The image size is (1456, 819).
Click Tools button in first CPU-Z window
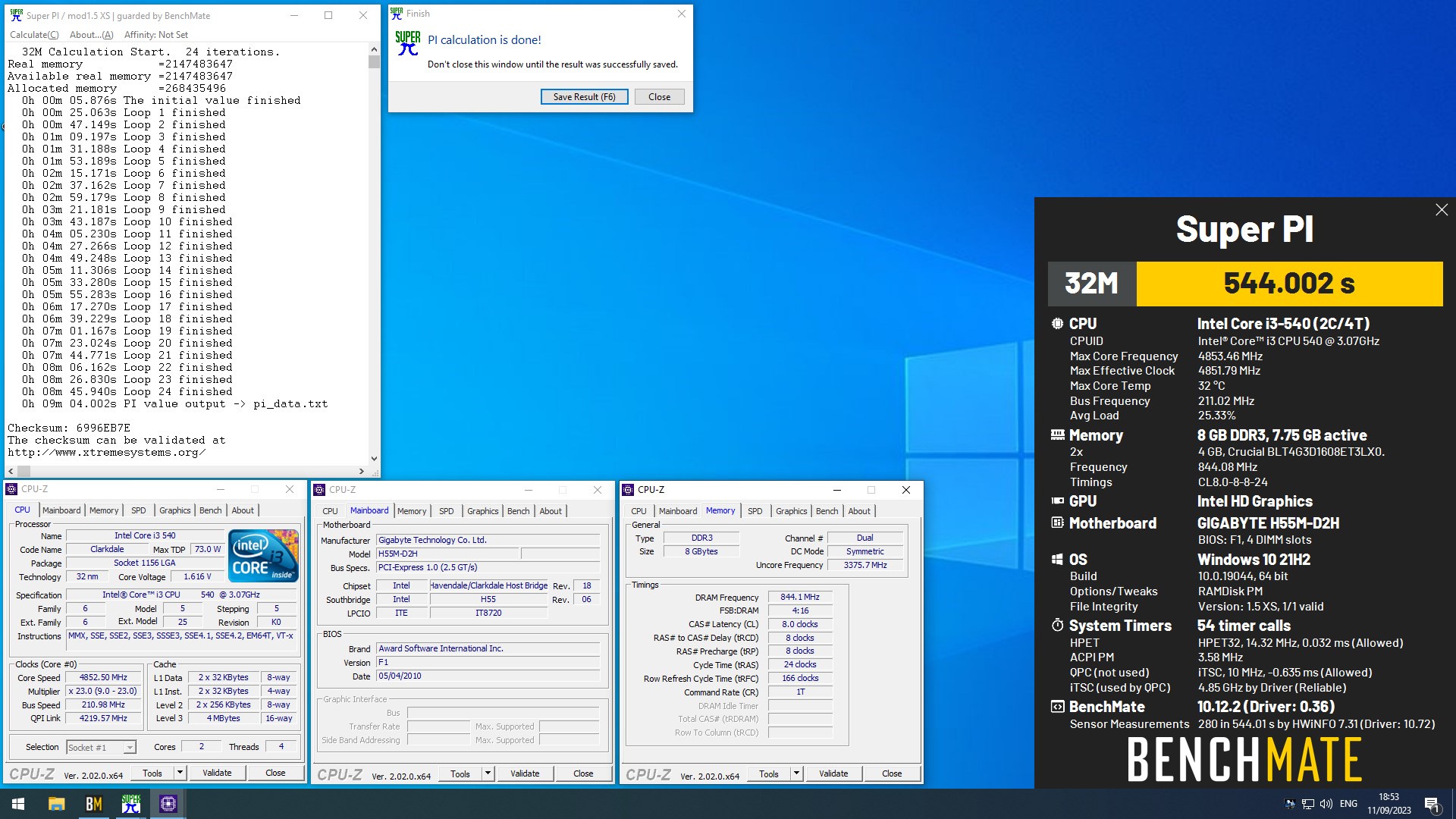(152, 773)
